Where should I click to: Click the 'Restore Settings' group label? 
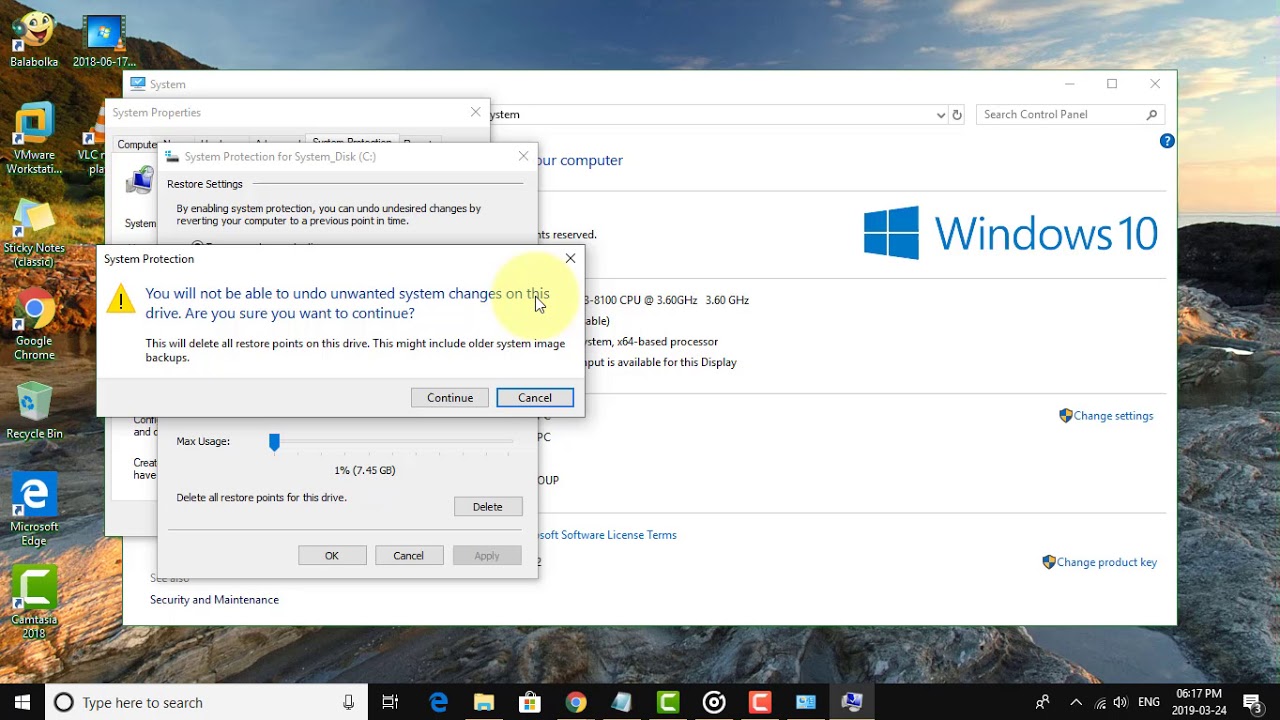tap(205, 184)
